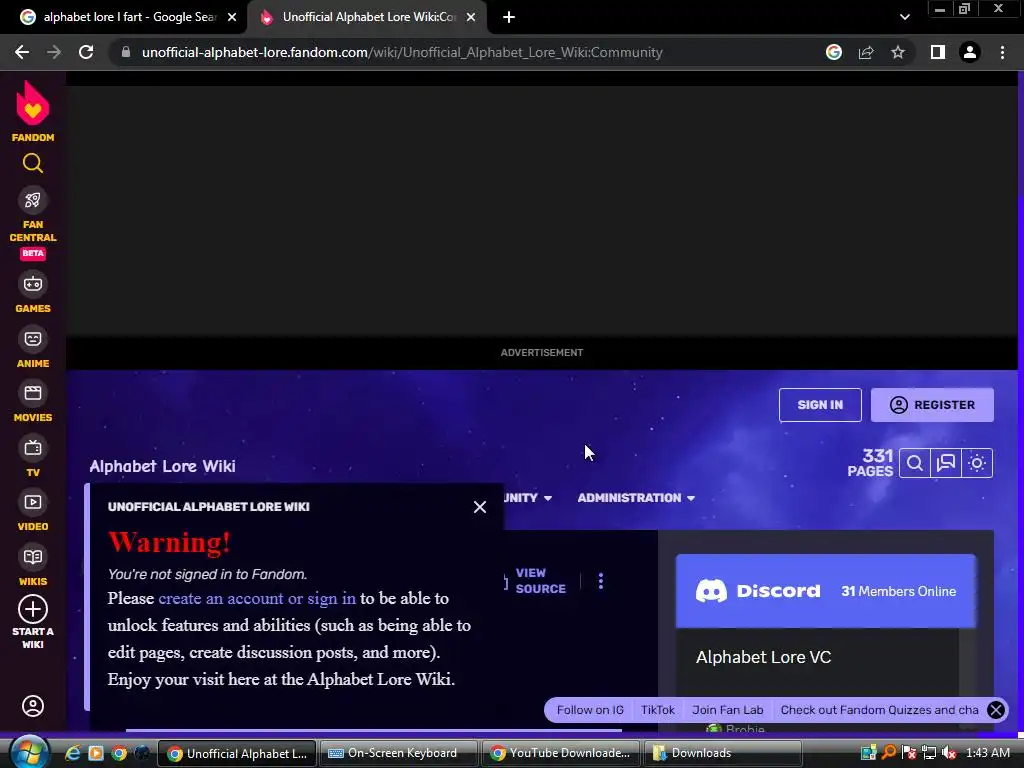1024x768 pixels.
Task: Start a Wiki plus icon
Action: click(33, 610)
